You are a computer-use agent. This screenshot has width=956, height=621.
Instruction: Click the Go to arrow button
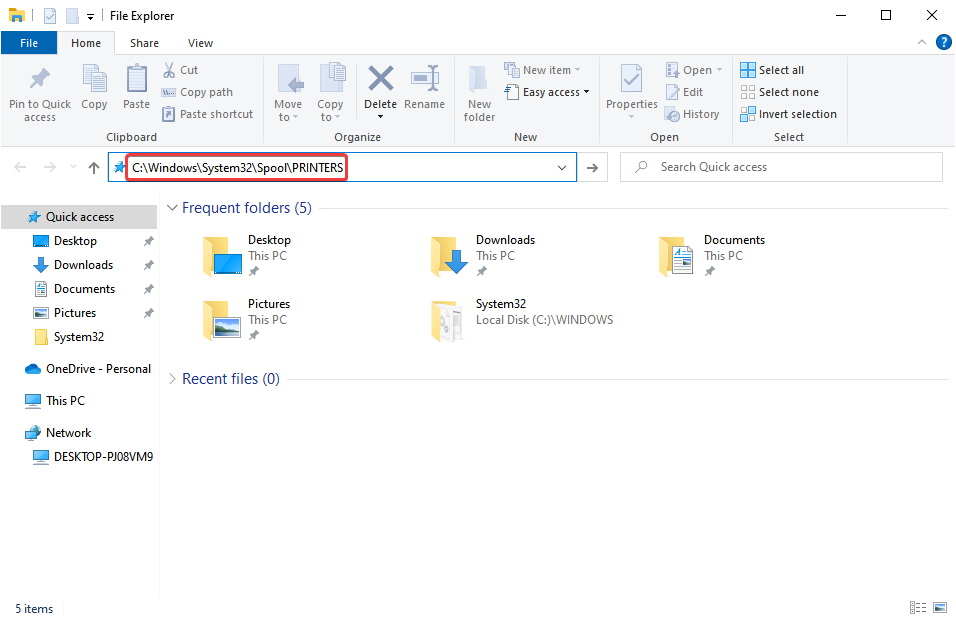tap(592, 168)
